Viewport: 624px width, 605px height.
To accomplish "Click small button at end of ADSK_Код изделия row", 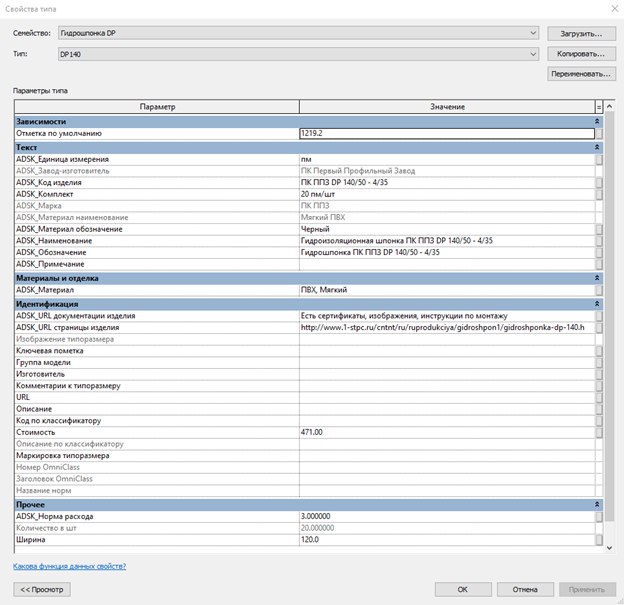I will pos(599,184).
